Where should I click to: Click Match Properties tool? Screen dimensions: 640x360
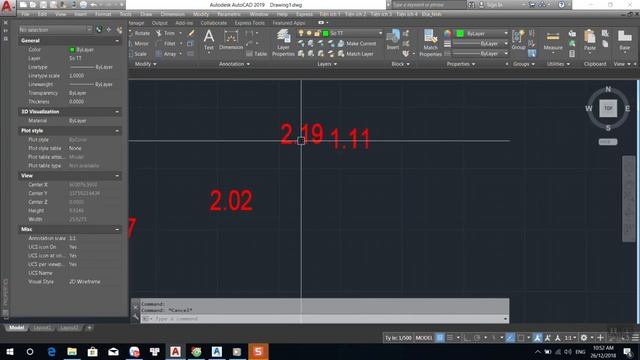pos(430,43)
